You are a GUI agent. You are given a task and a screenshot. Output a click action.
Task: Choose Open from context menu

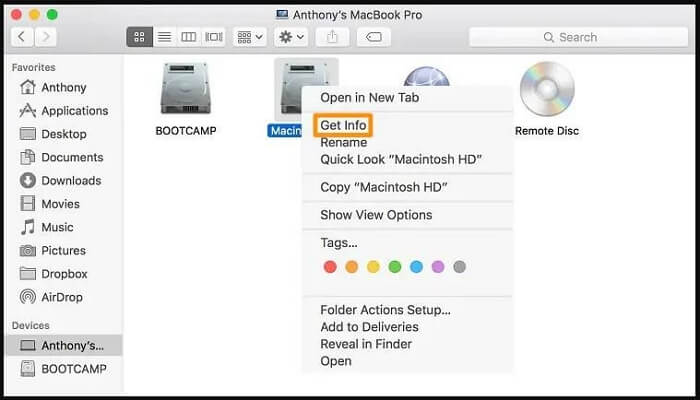(x=336, y=361)
